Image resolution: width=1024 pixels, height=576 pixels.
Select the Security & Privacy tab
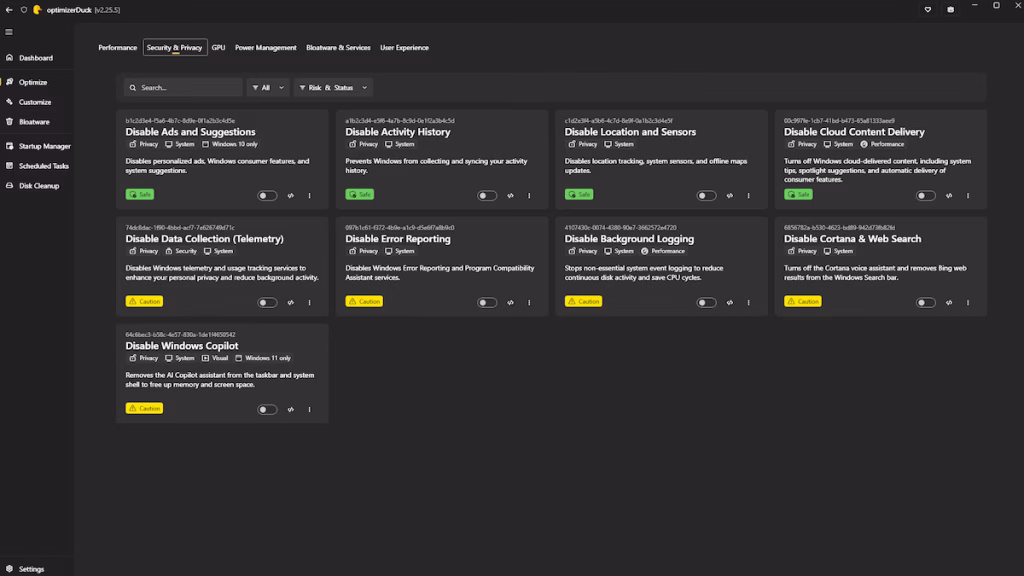click(174, 48)
